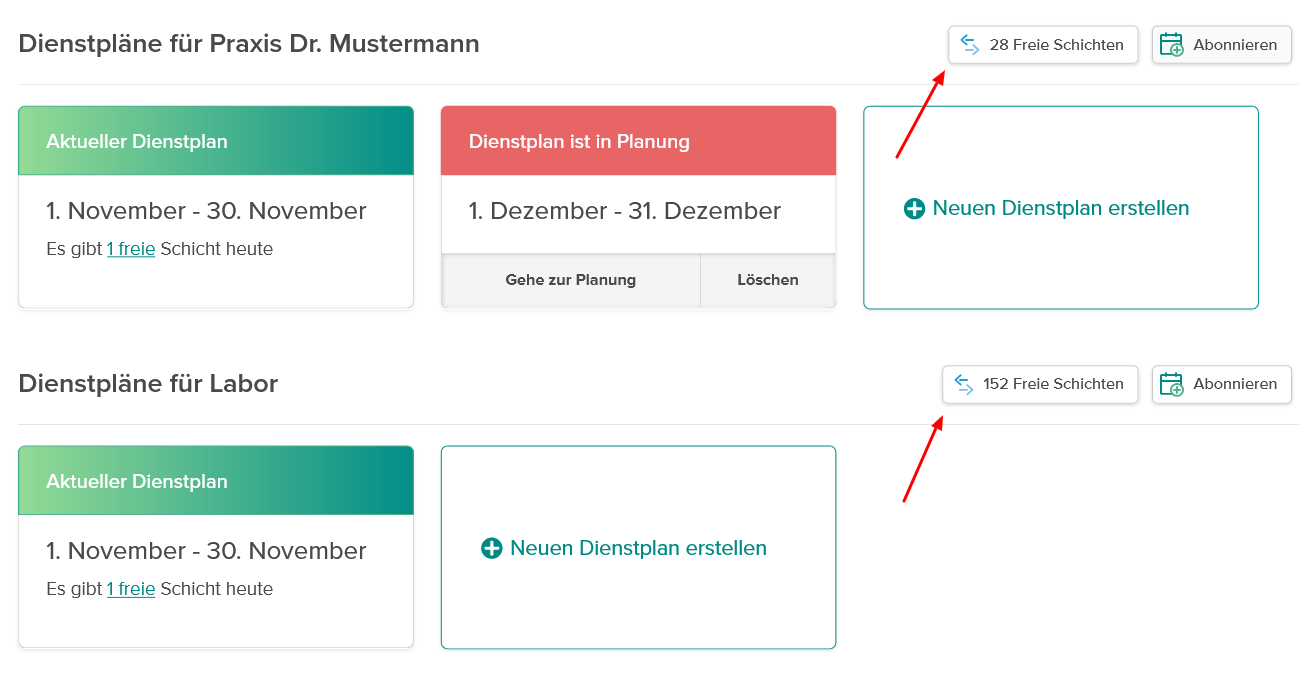Click swap arrows icon beside 28 Freie Schichten

969,44
